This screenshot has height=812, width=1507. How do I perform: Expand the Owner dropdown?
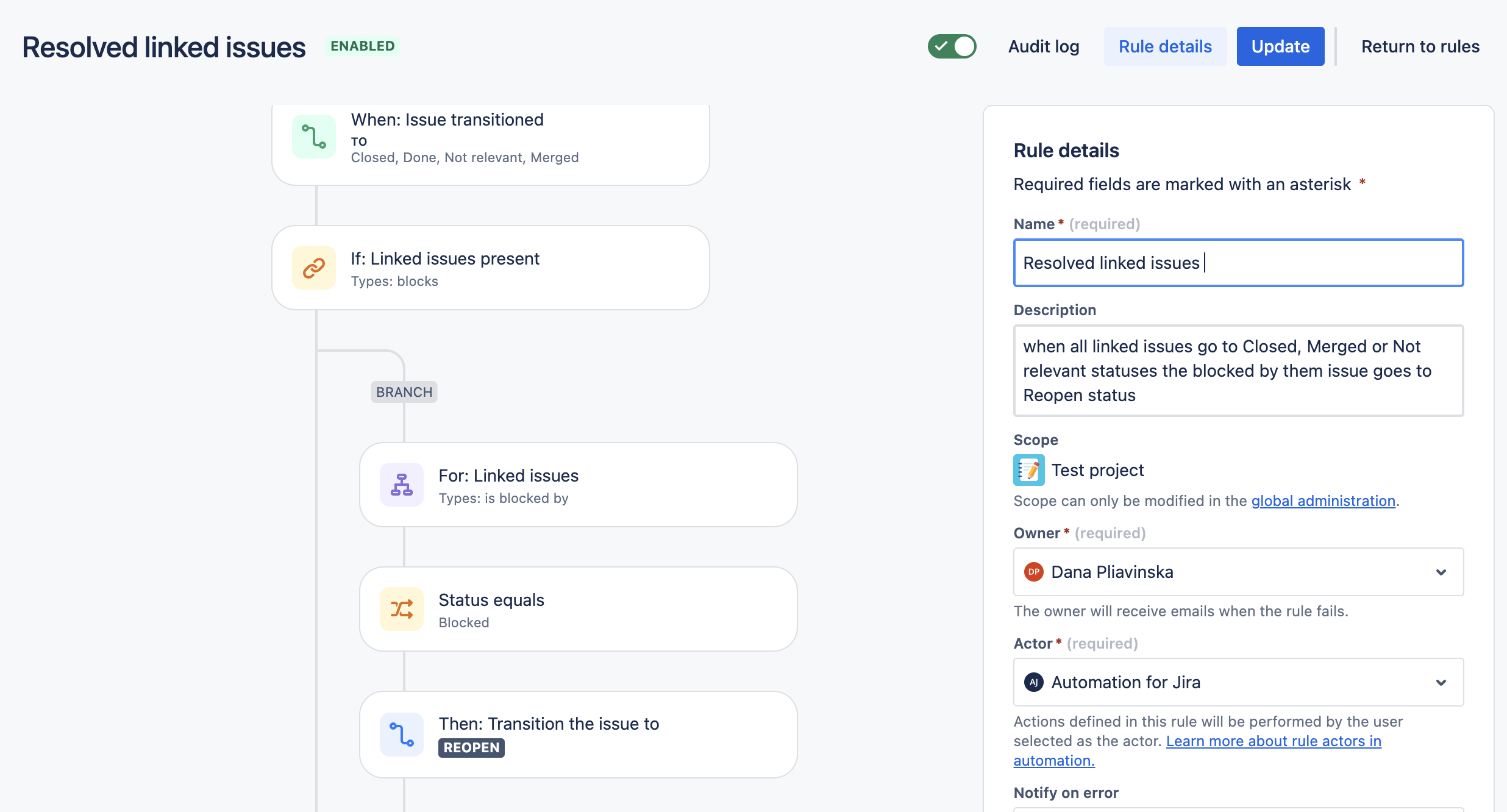click(1238, 572)
